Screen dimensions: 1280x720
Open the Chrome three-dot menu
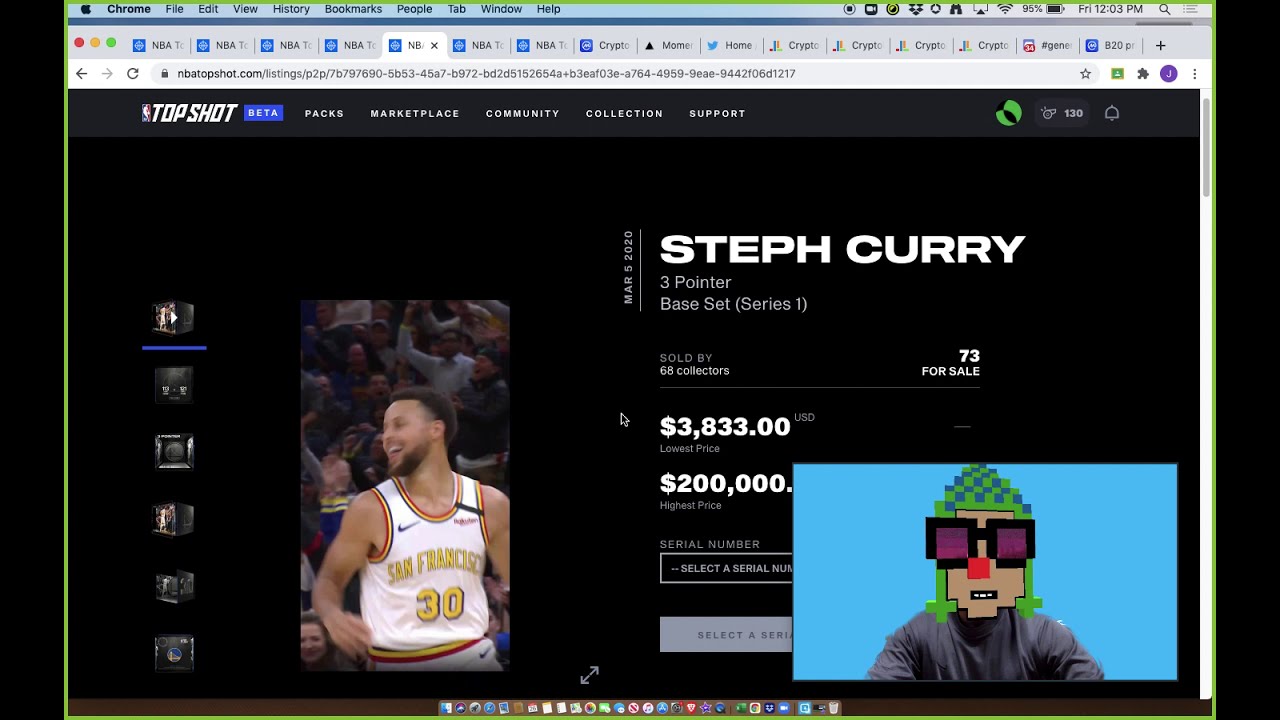(x=1194, y=73)
